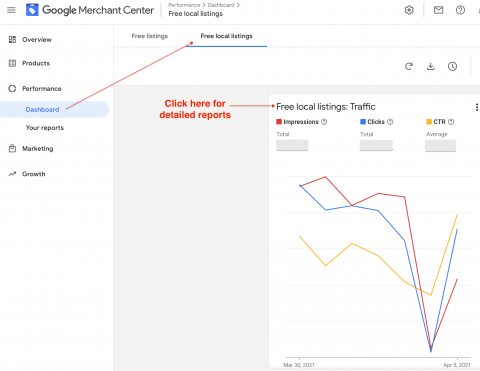The height and width of the screenshot is (371, 480).
Task: Open the settings gear icon
Action: click(409, 10)
